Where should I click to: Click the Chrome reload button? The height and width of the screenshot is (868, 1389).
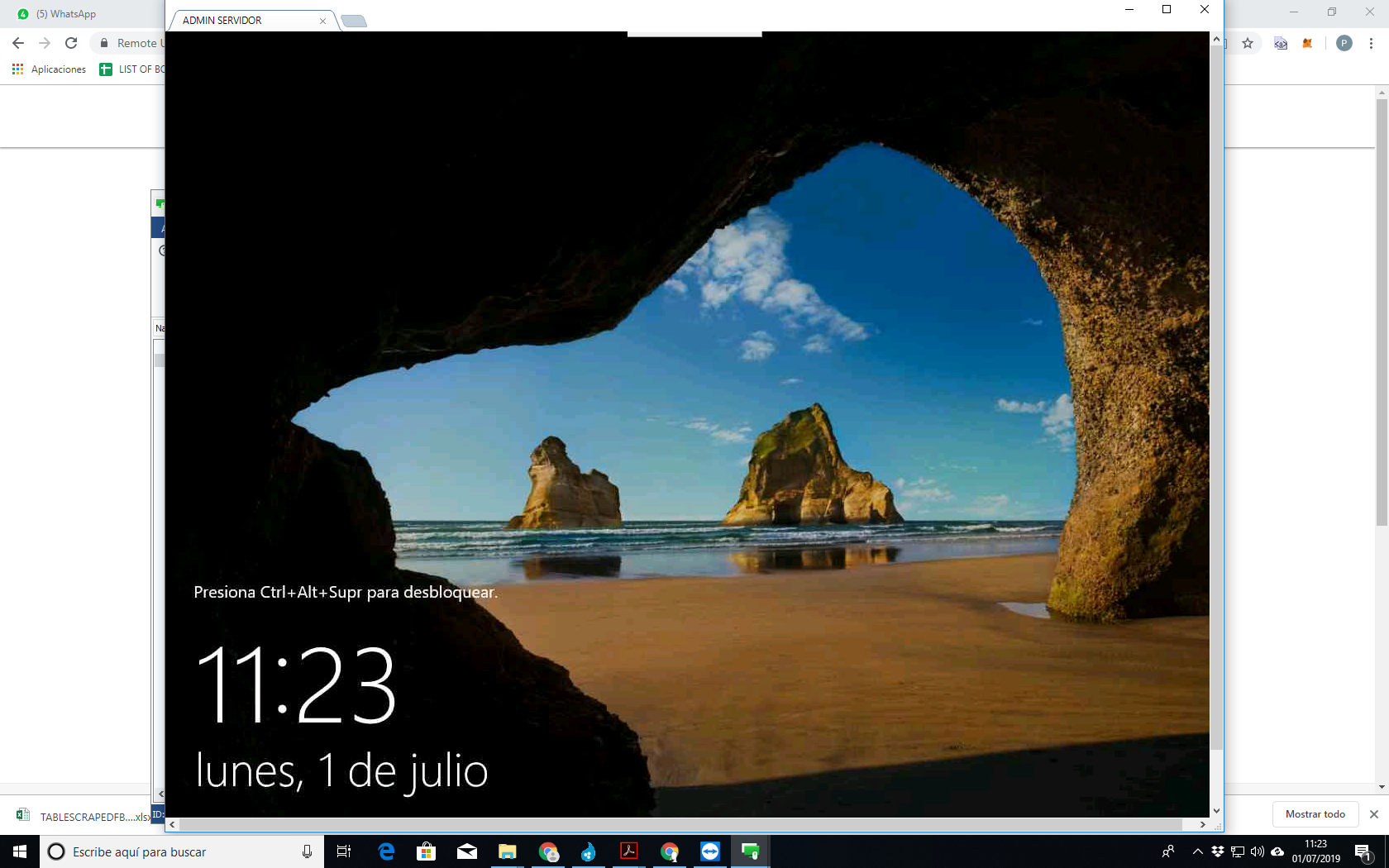(71, 43)
